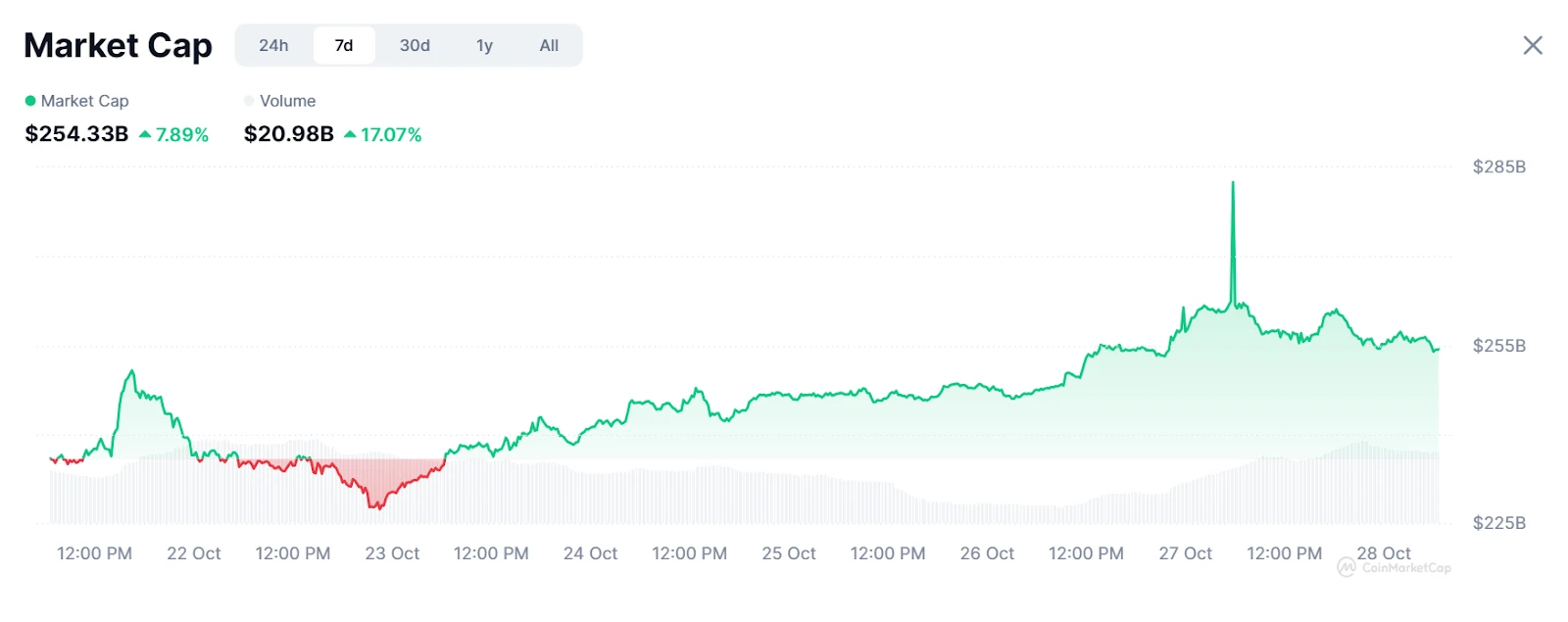This screenshot has height=622, width=1568.
Task: Show the 1y time range
Action: pyautogui.click(x=484, y=45)
